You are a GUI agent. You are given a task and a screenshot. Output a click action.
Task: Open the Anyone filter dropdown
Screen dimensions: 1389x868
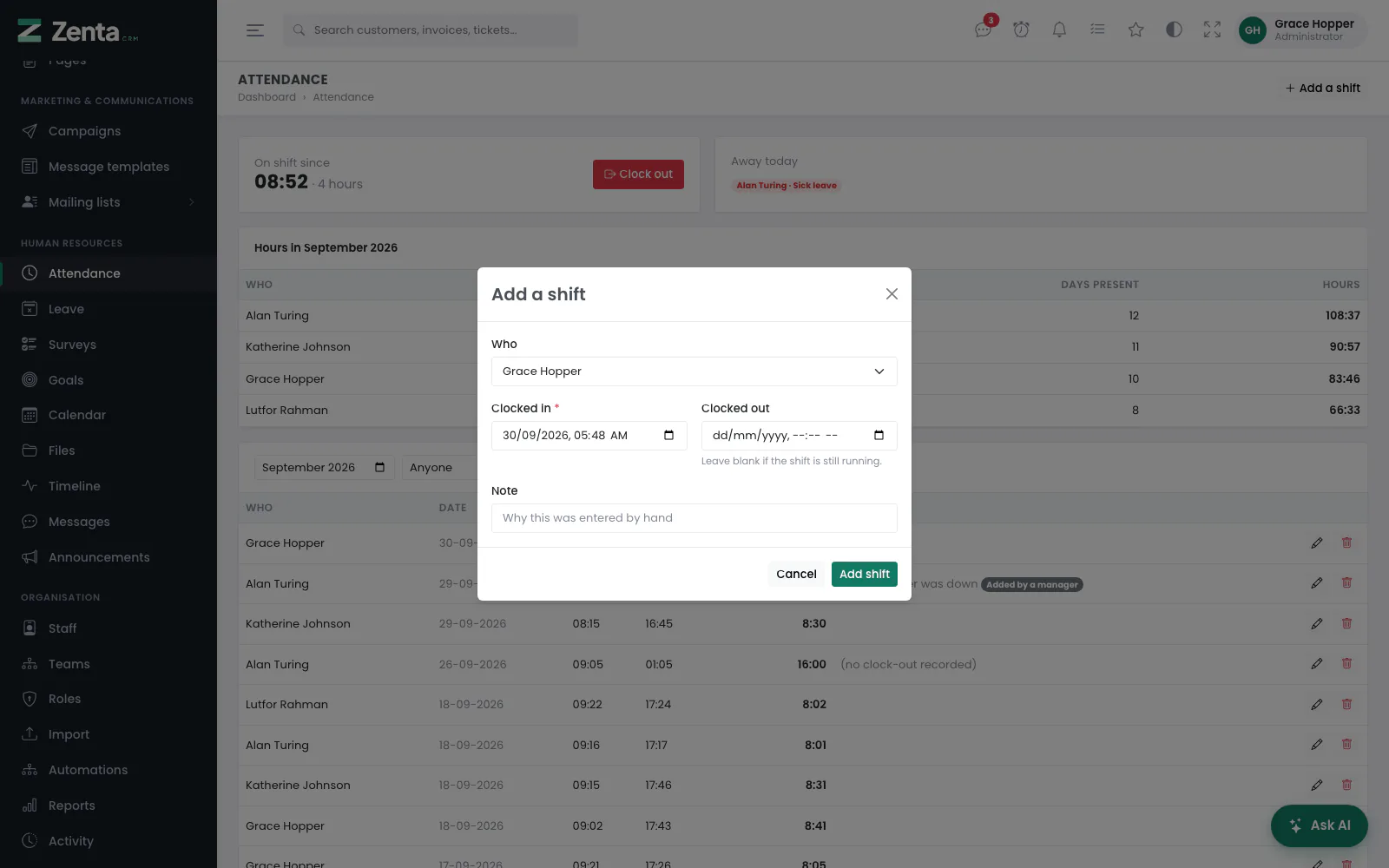tap(439, 468)
